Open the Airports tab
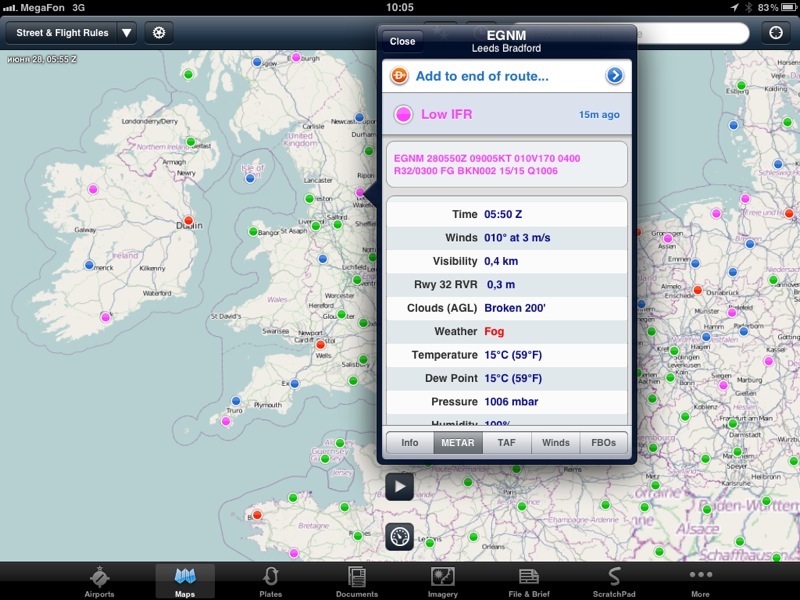 coord(99,581)
